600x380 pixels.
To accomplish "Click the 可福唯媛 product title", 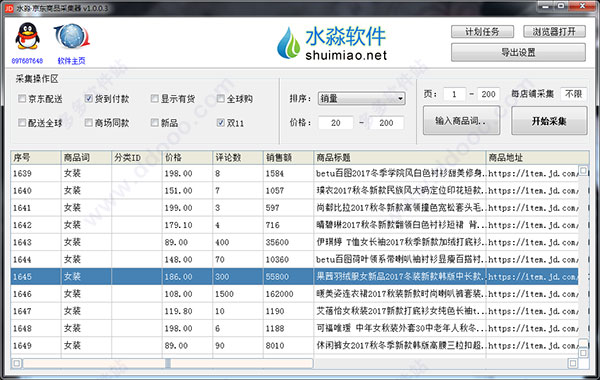I will (401, 328).
